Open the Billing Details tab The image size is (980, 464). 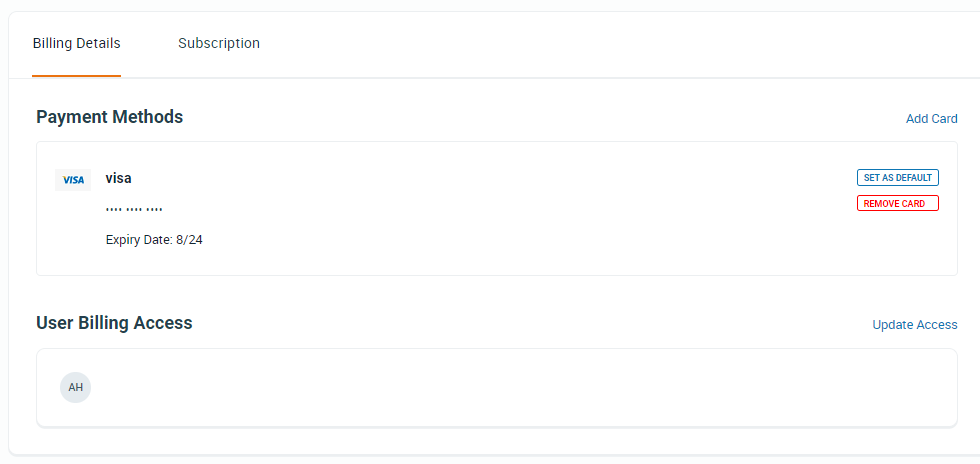point(76,43)
